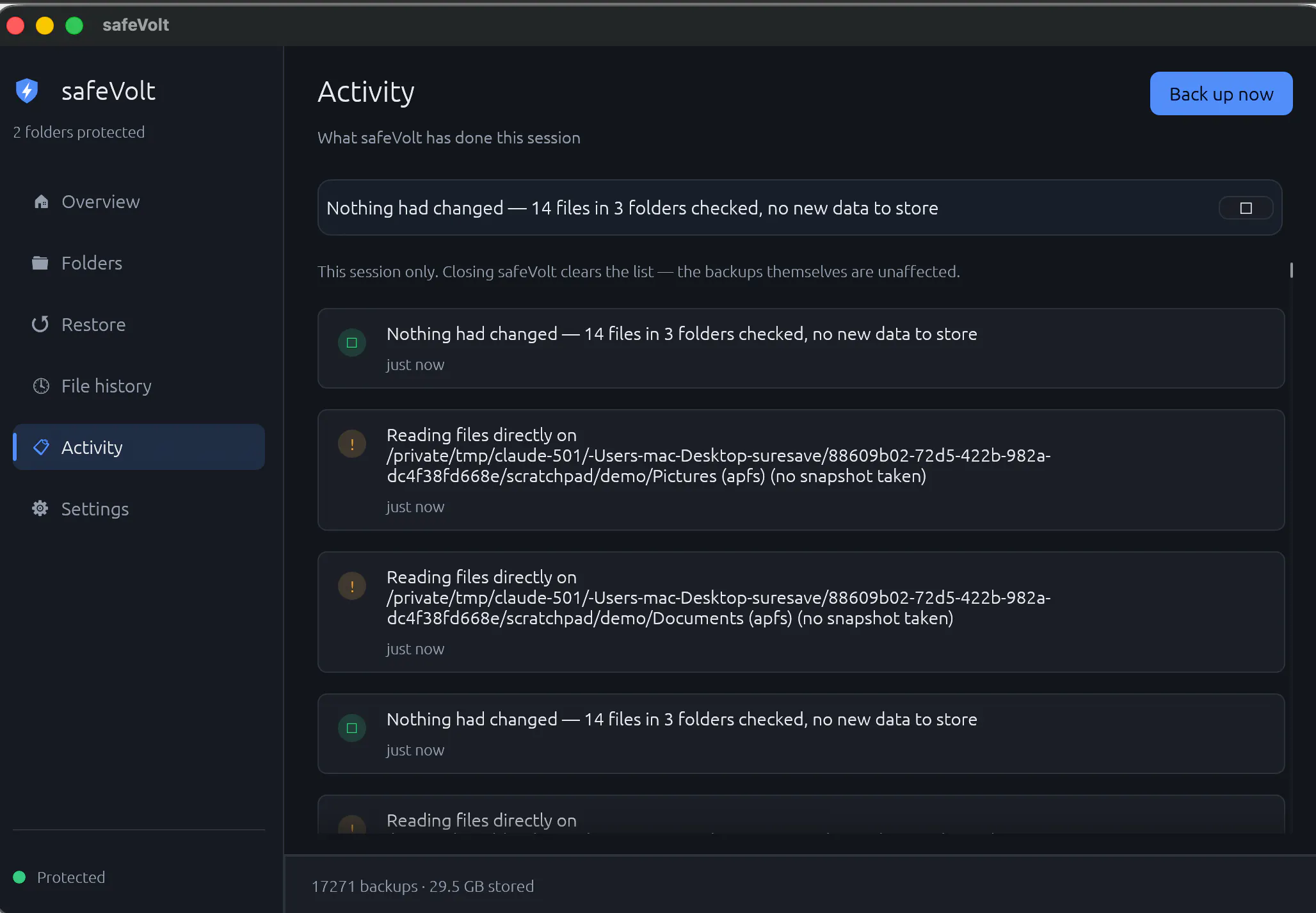Click '17271 backups · 29.5 GB stored' status text
1316x913 pixels.
pos(422,886)
